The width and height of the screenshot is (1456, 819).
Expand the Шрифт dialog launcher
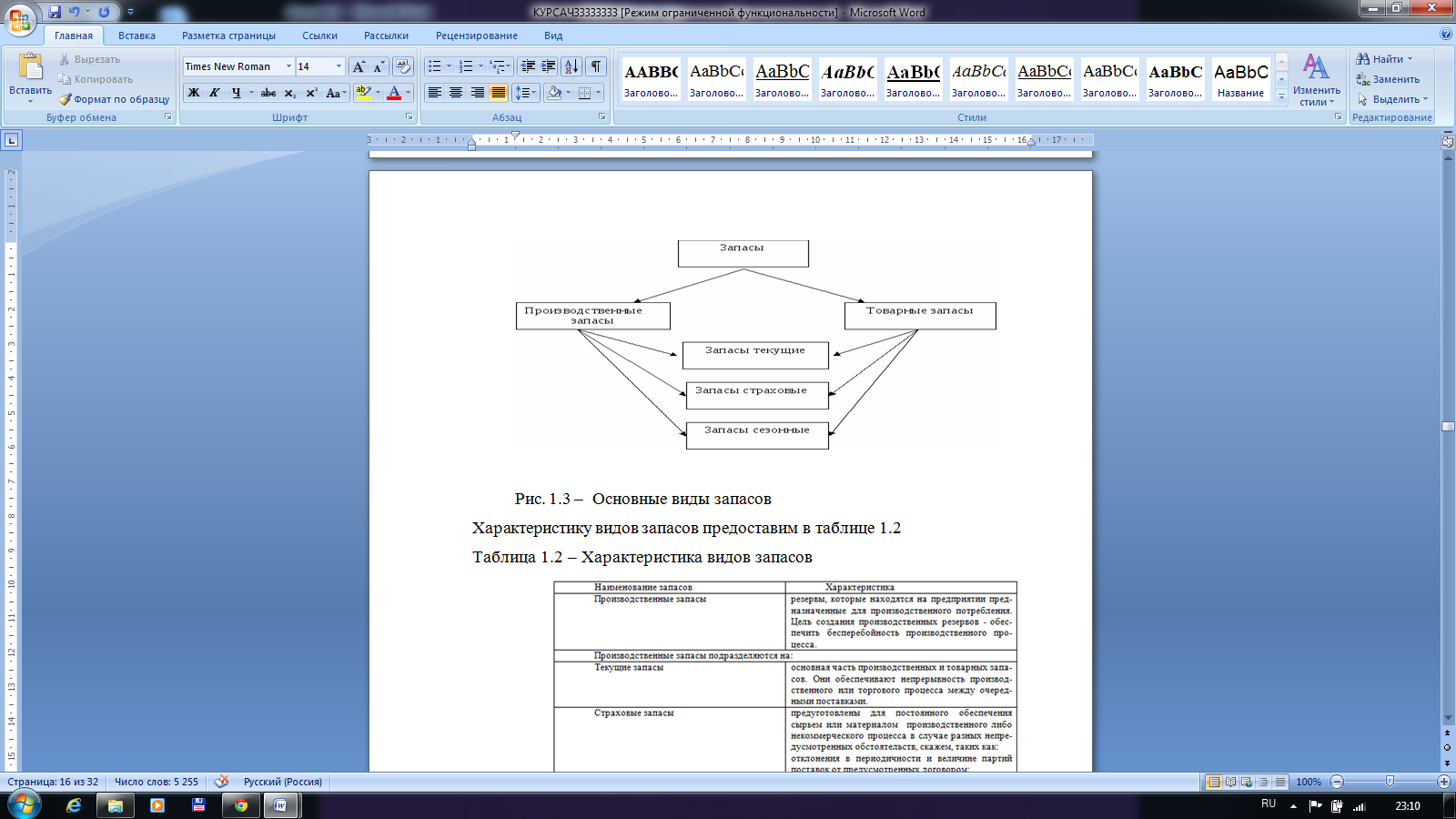409,117
